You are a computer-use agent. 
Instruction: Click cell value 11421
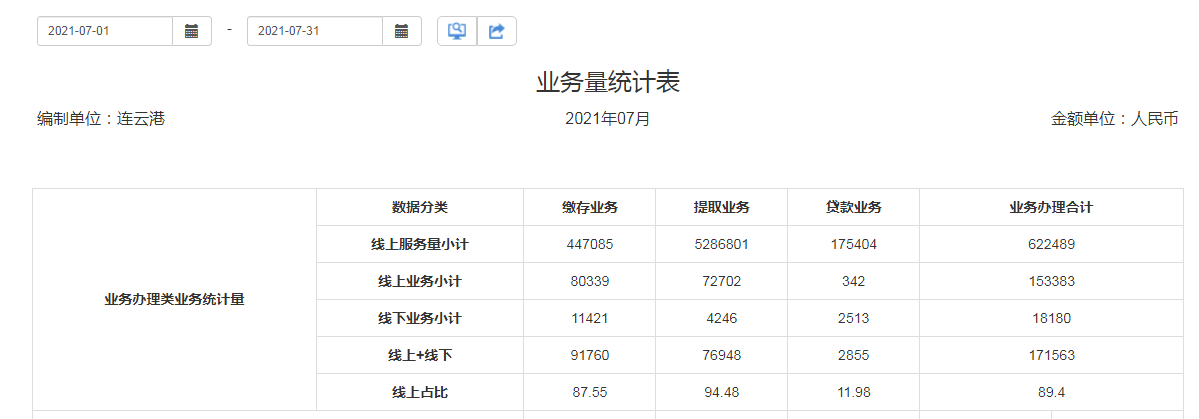click(590, 318)
